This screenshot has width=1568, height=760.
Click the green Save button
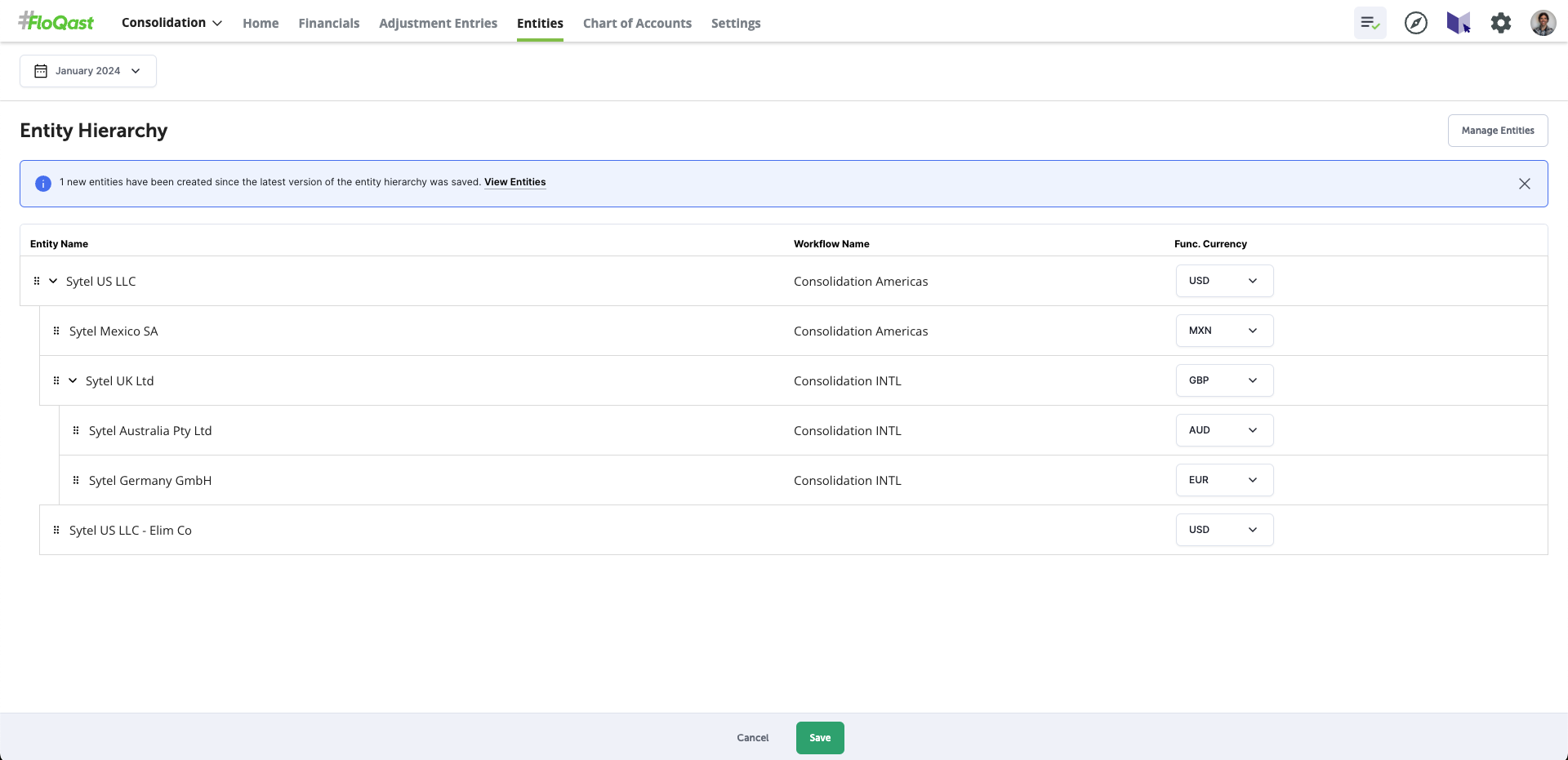(x=820, y=738)
